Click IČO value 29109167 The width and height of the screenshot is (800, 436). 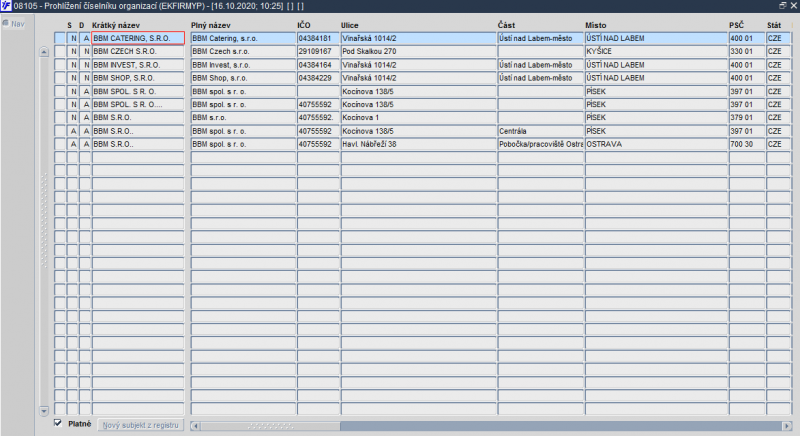click(x=318, y=52)
